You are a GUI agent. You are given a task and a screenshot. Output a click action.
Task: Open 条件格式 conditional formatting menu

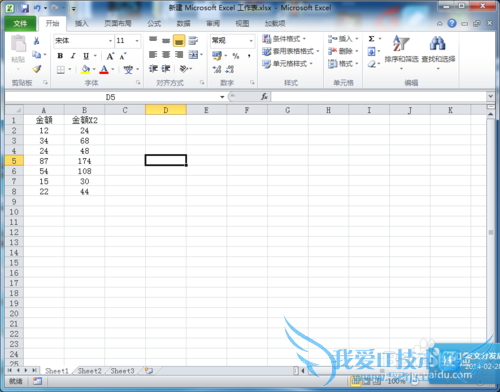[x=284, y=39]
